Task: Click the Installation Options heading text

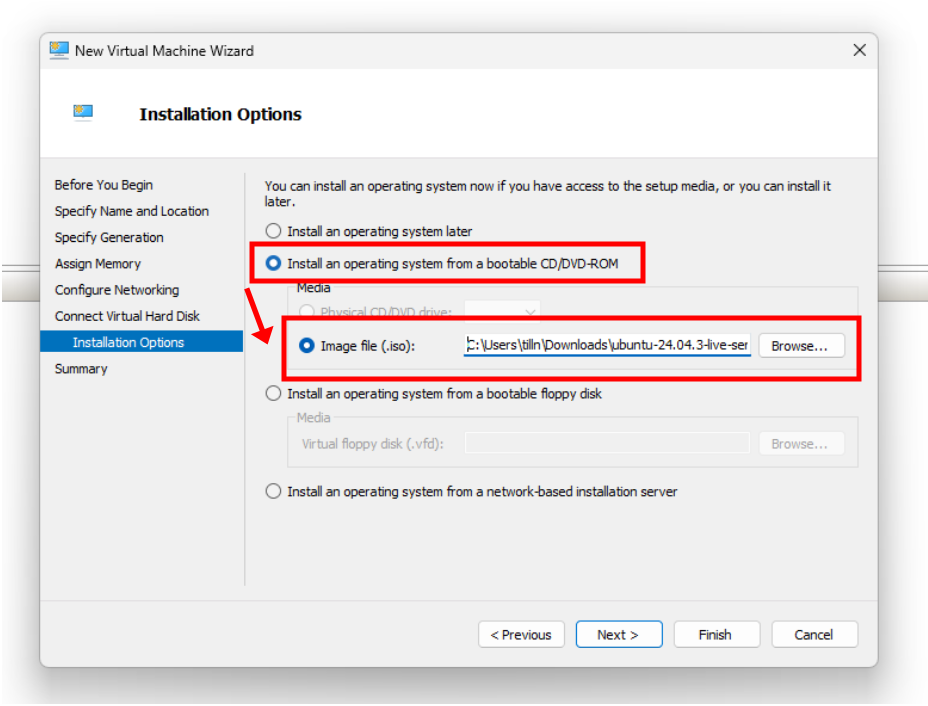Action: click(x=220, y=114)
